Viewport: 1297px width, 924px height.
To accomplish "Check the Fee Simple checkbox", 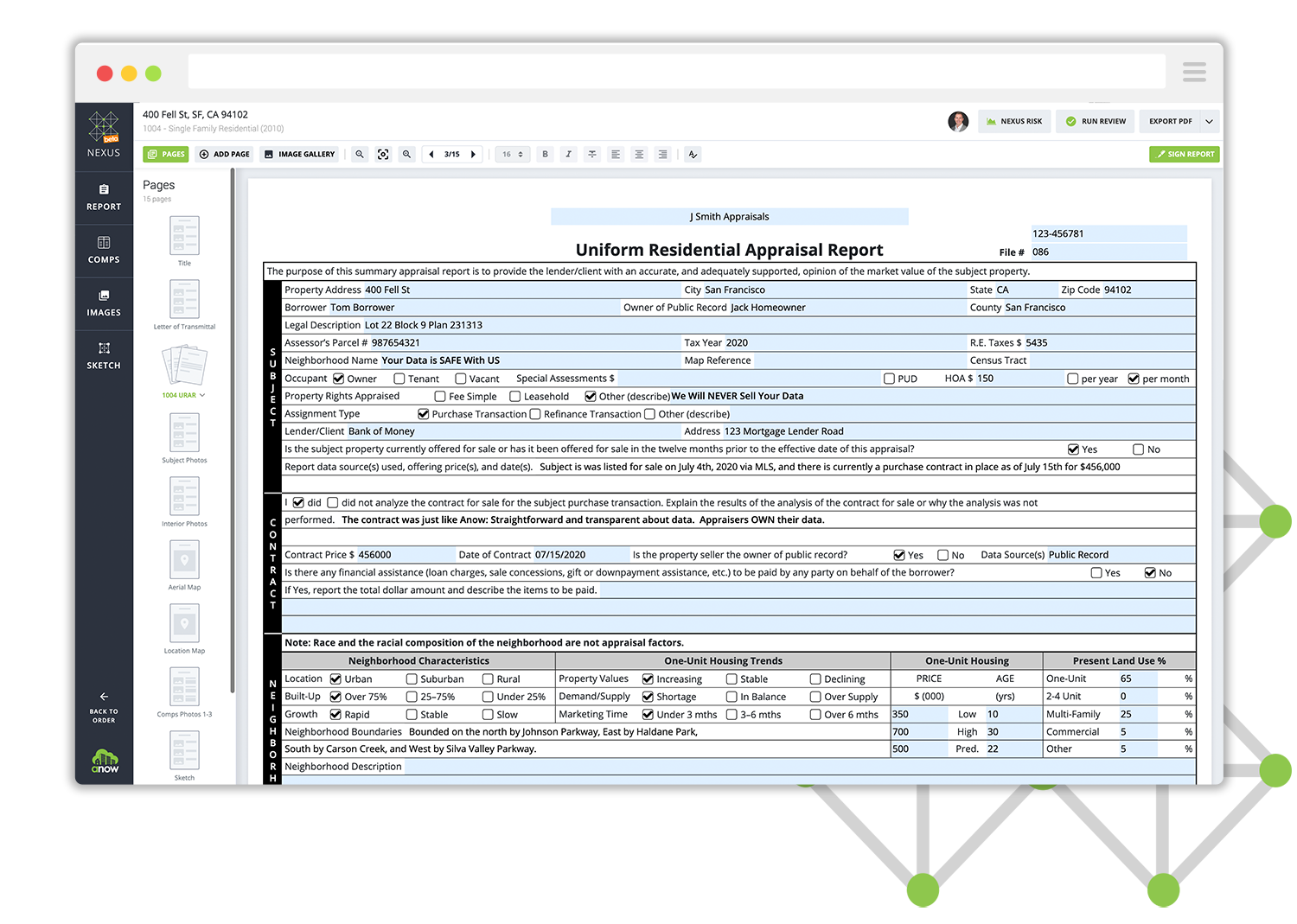I will 440,397.
